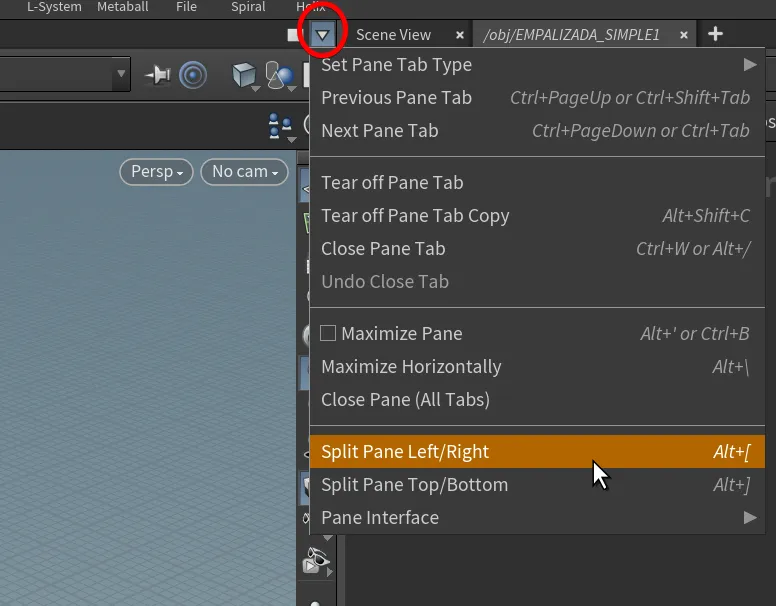Select the L-System shelf tool
The width and height of the screenshot is (776, 606).
(54, 7)
